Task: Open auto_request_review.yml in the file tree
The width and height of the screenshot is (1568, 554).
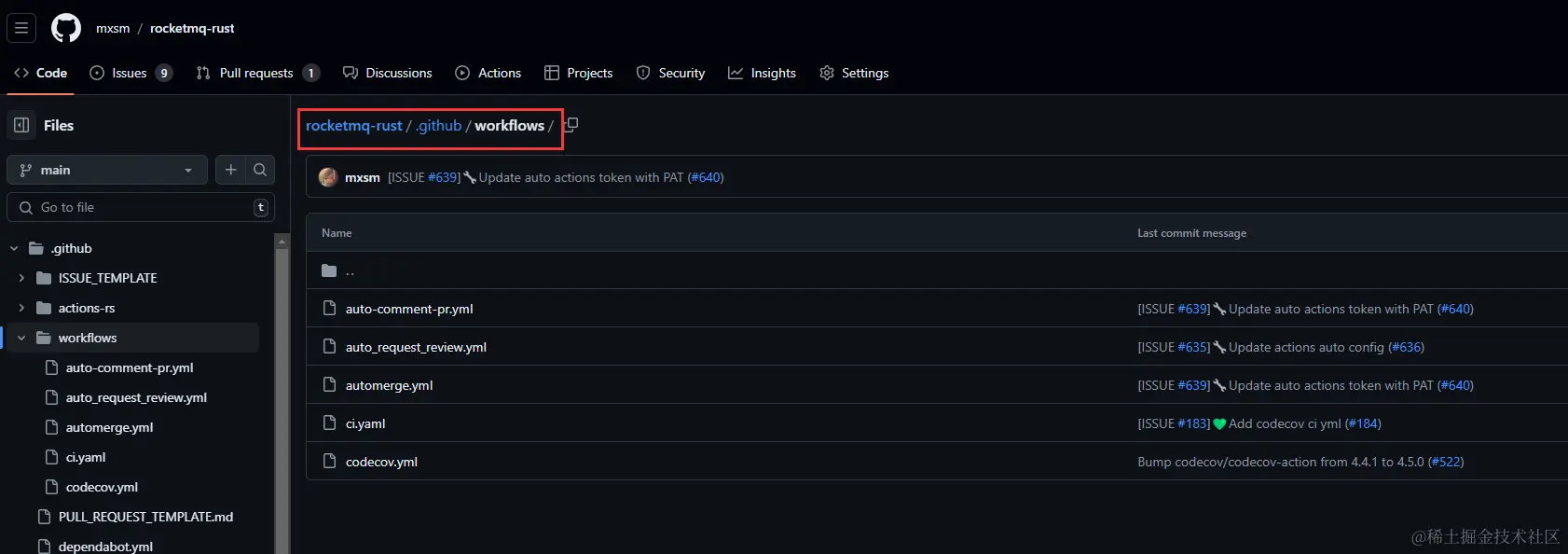Action: pos(136,397)
